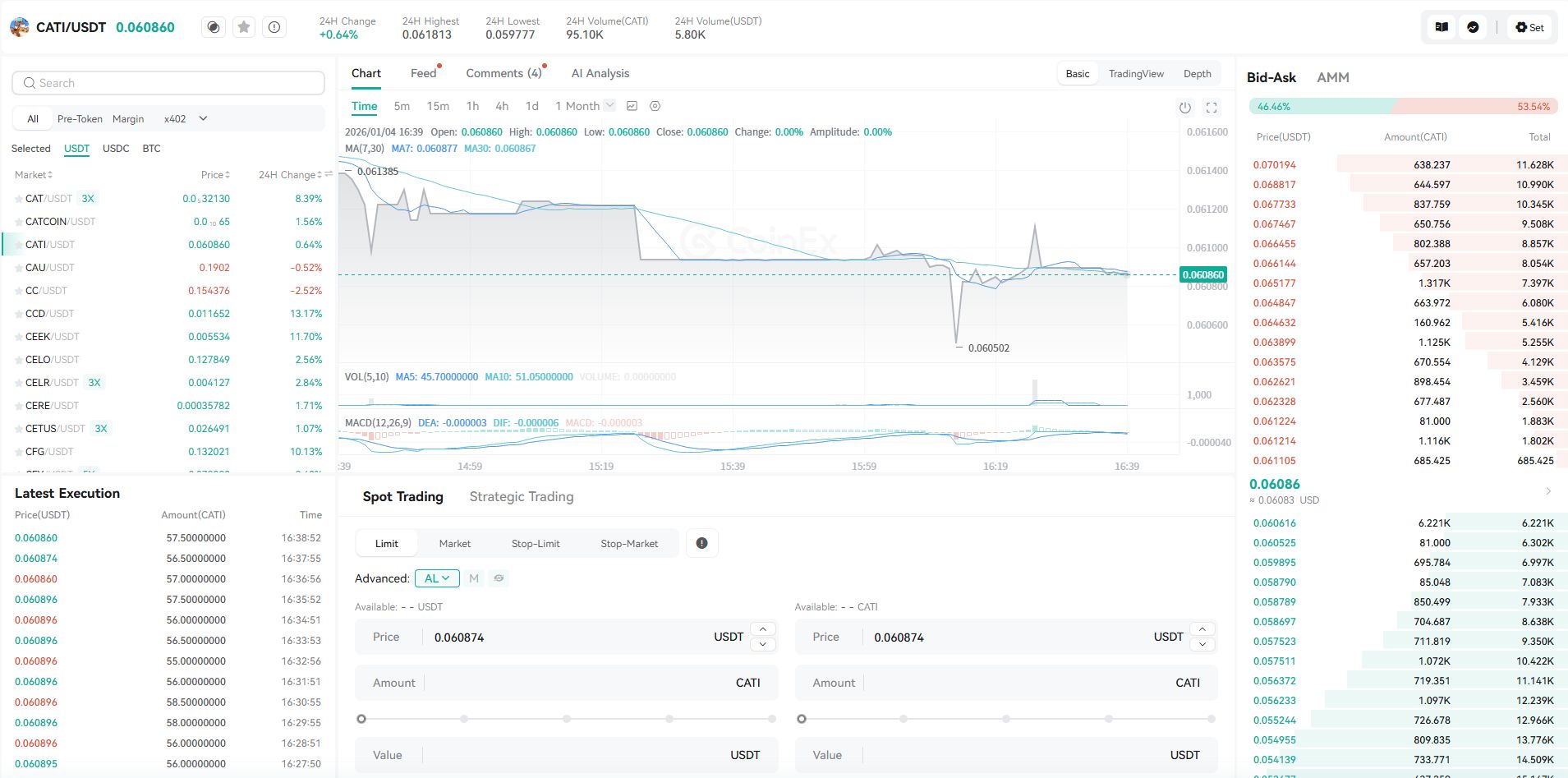
Task: Select the Stop-Limit order type tab
Action: [x=536, y=543]
